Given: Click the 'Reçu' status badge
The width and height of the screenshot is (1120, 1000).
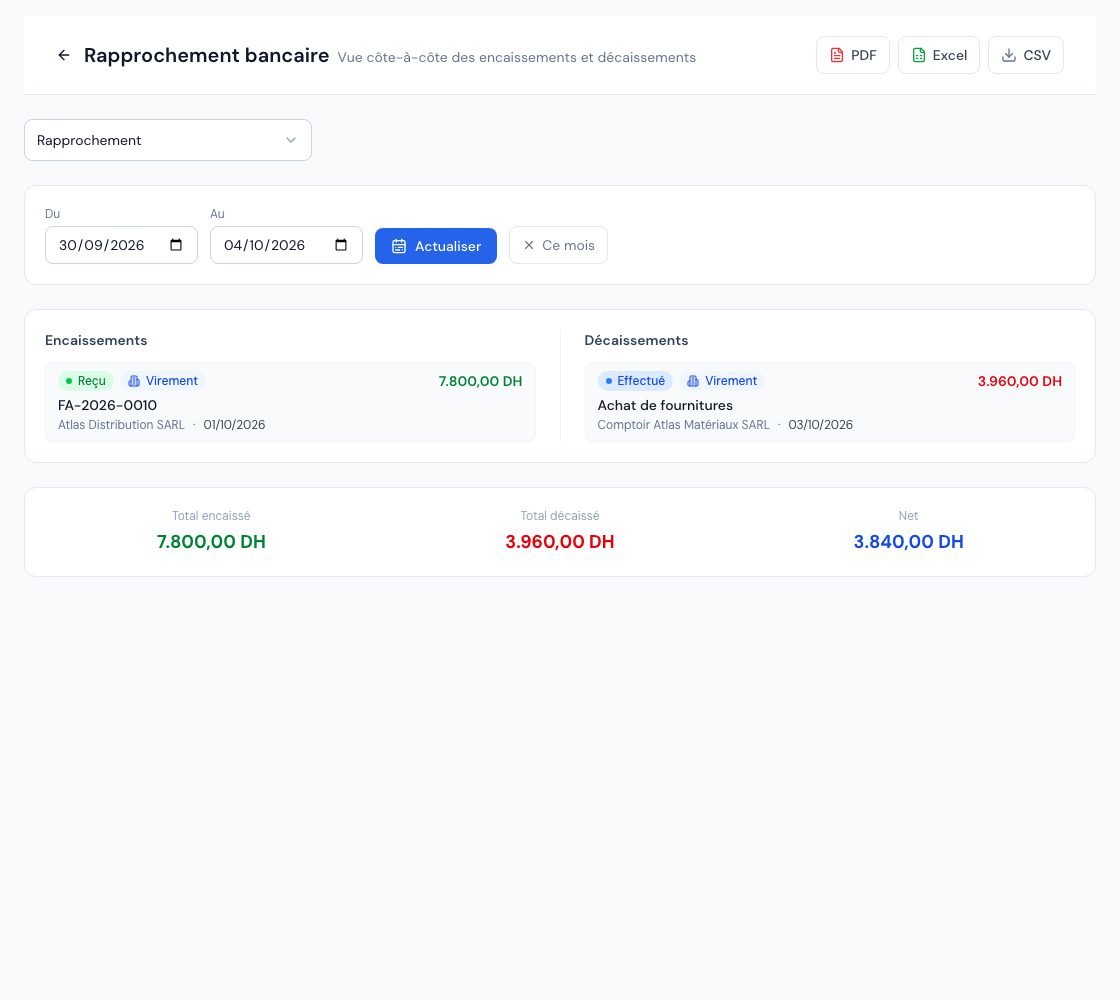Looking at the screenshot, I should (86, 381).
